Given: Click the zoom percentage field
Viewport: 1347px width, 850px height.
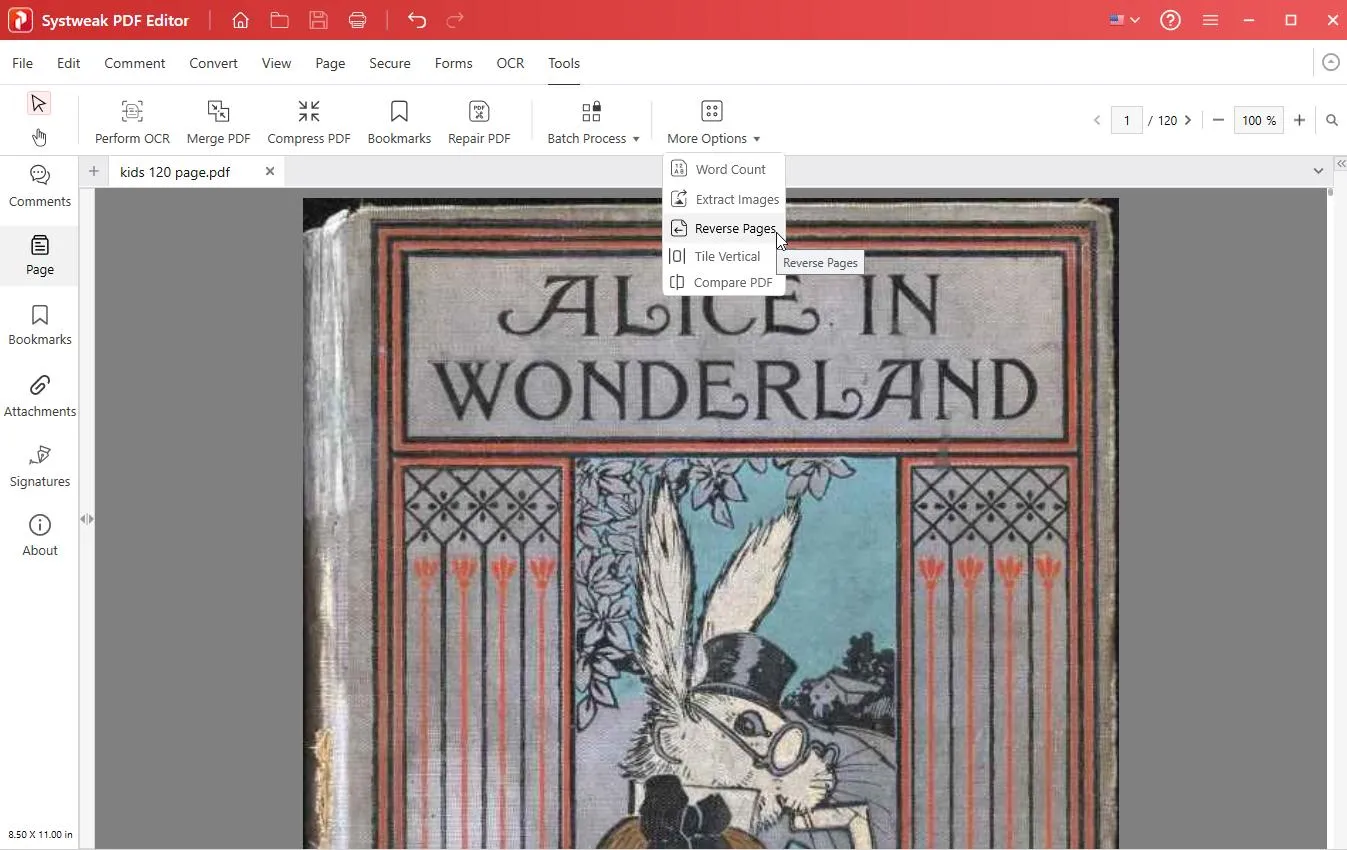Looking at the screenshot, I should 1258,120.
